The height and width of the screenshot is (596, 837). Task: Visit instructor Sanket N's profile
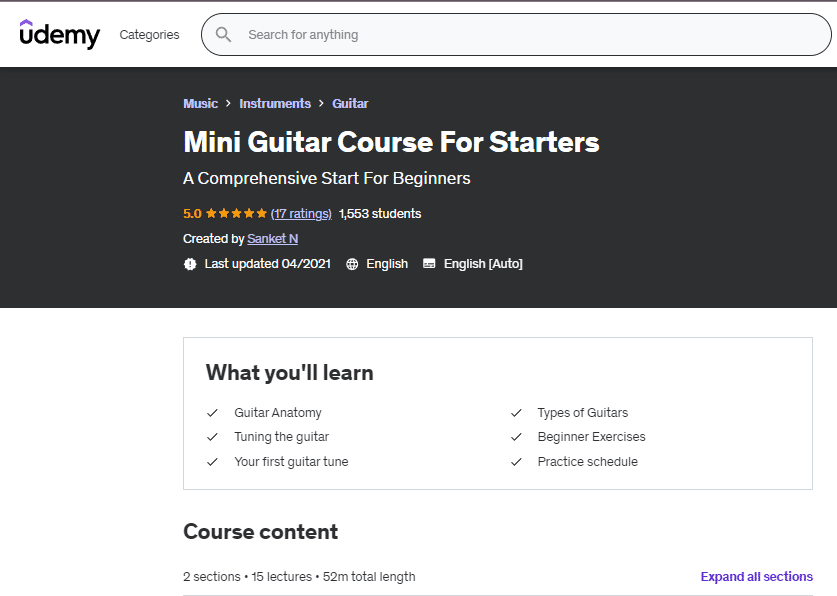[x=272, y=239]
